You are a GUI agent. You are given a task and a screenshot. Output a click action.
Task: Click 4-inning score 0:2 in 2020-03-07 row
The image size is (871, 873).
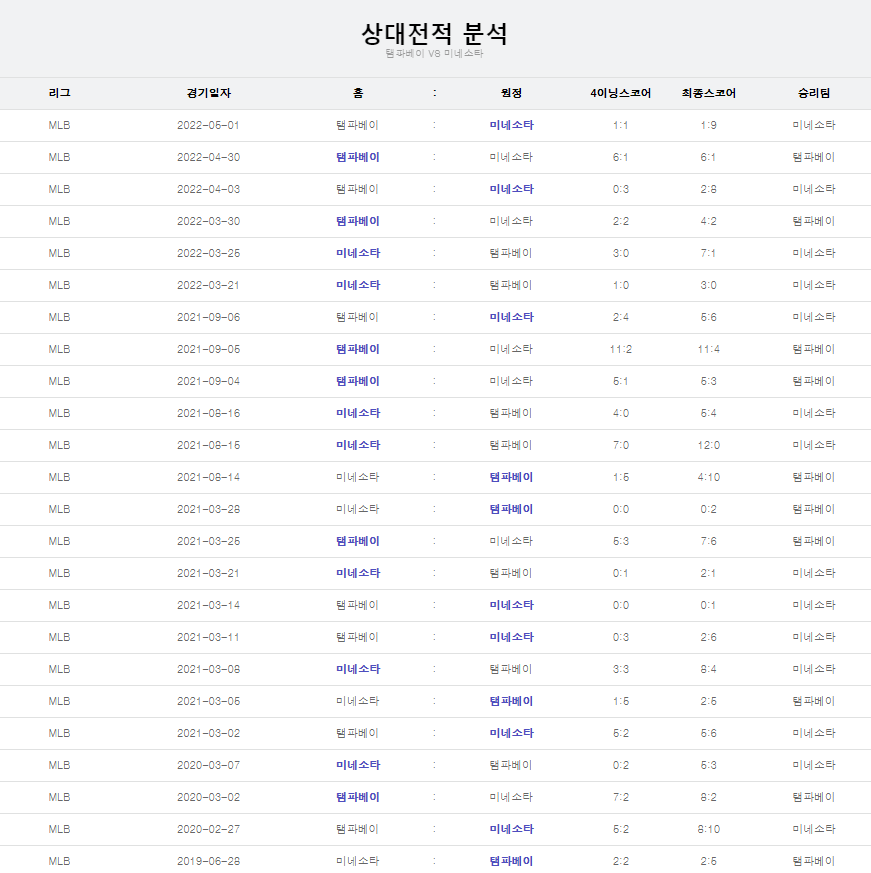[620, 766]
